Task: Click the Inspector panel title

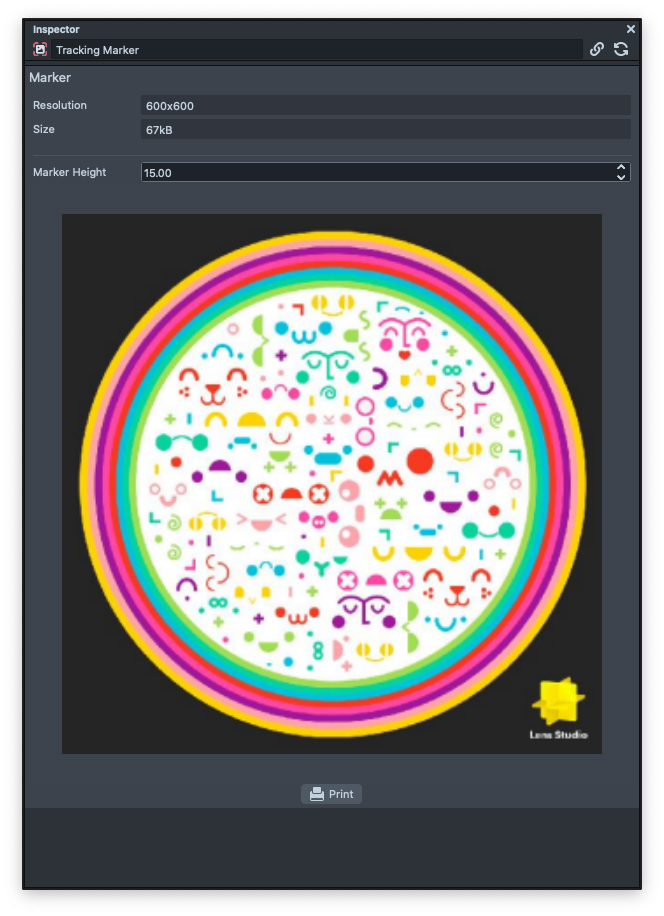Action: click(56, 29)
